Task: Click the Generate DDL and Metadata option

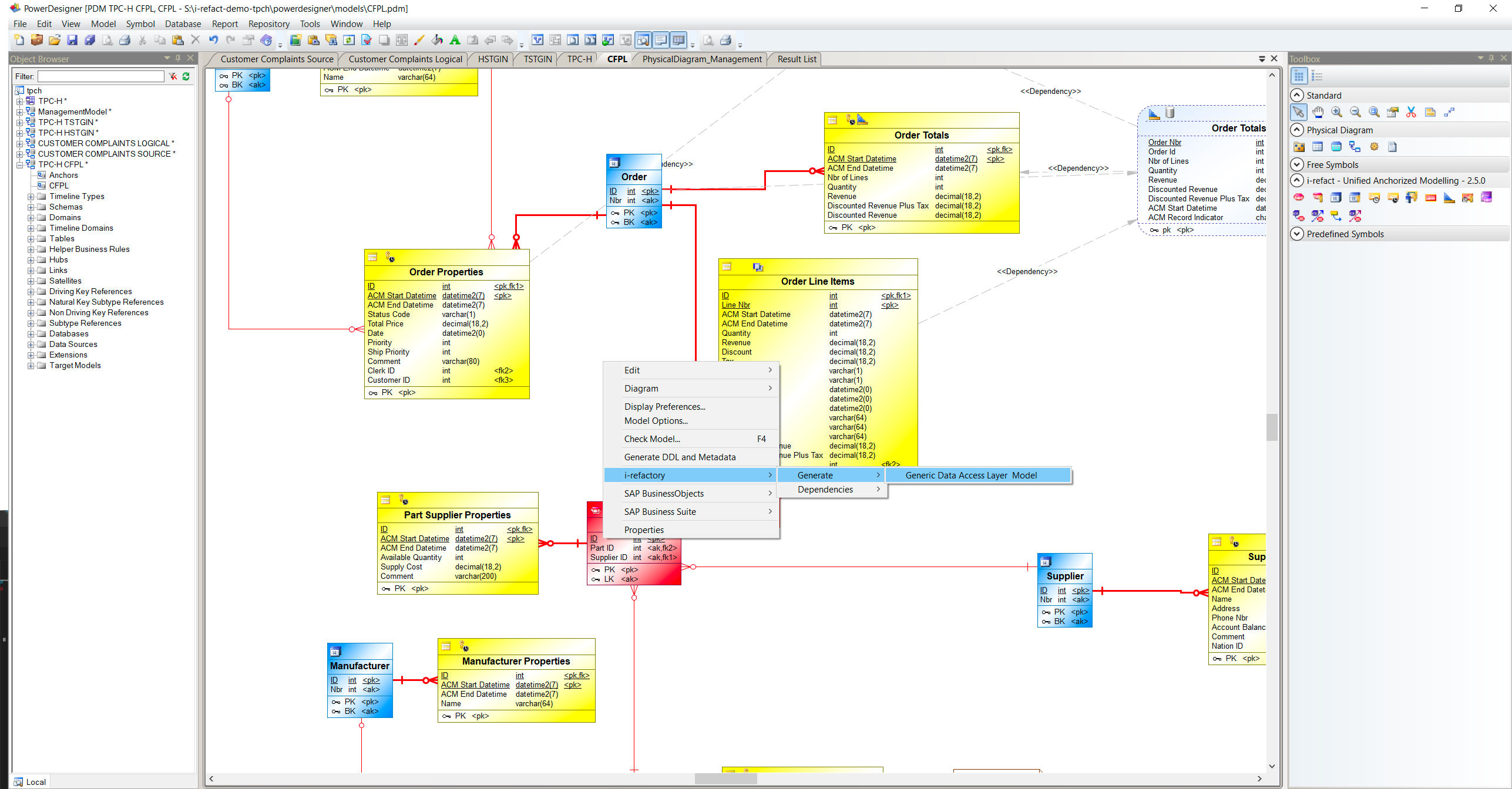Action: (680, 456)
